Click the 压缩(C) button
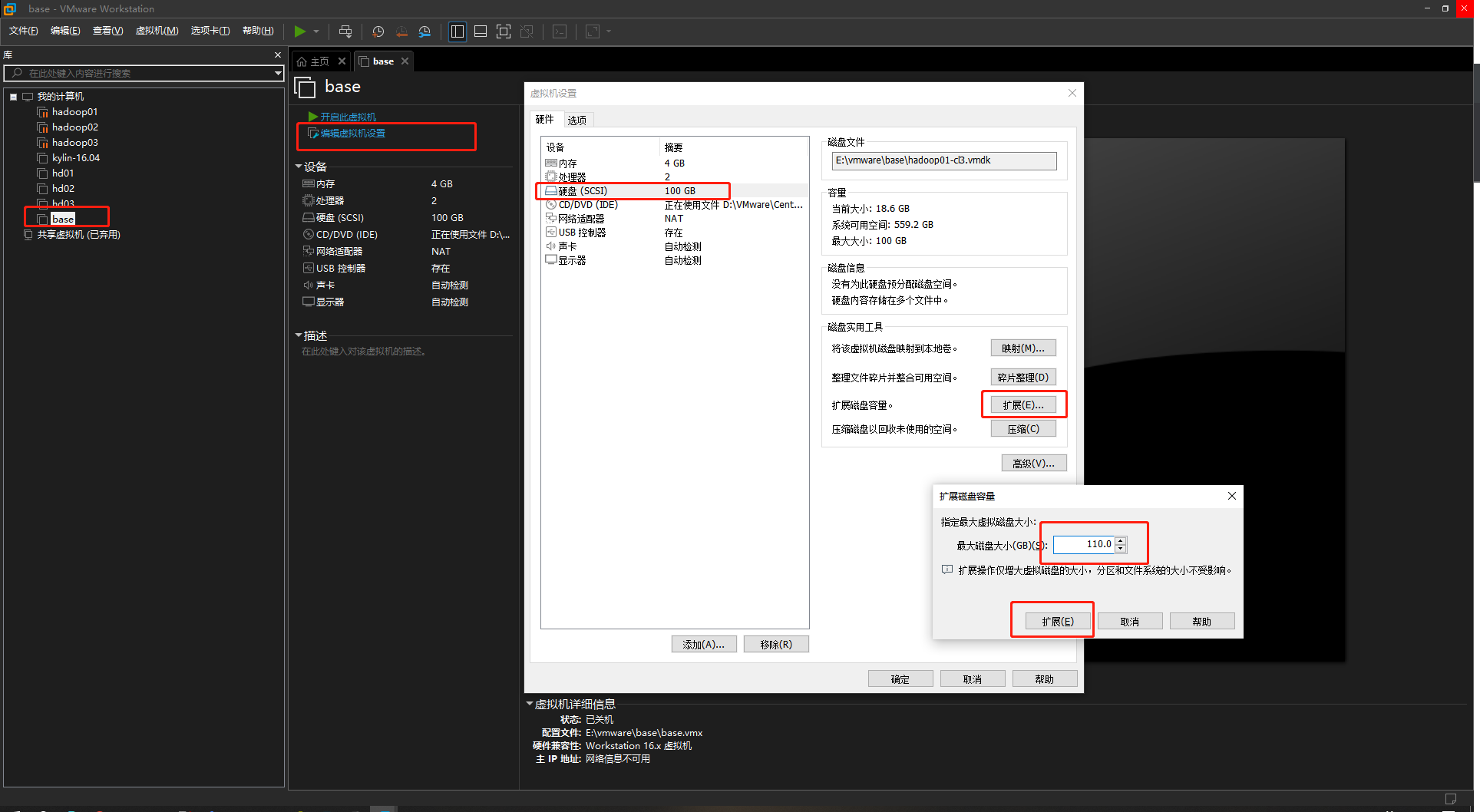 coord(1023,429)
